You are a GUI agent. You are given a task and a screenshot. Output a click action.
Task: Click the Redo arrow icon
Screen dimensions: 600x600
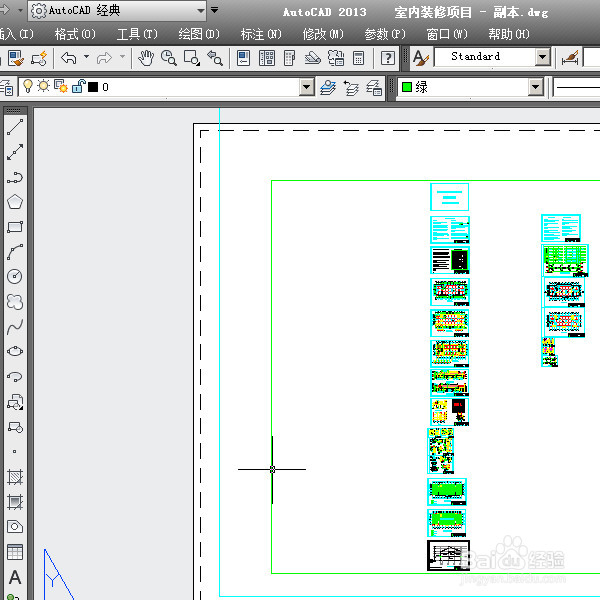[x=104, y=58]
